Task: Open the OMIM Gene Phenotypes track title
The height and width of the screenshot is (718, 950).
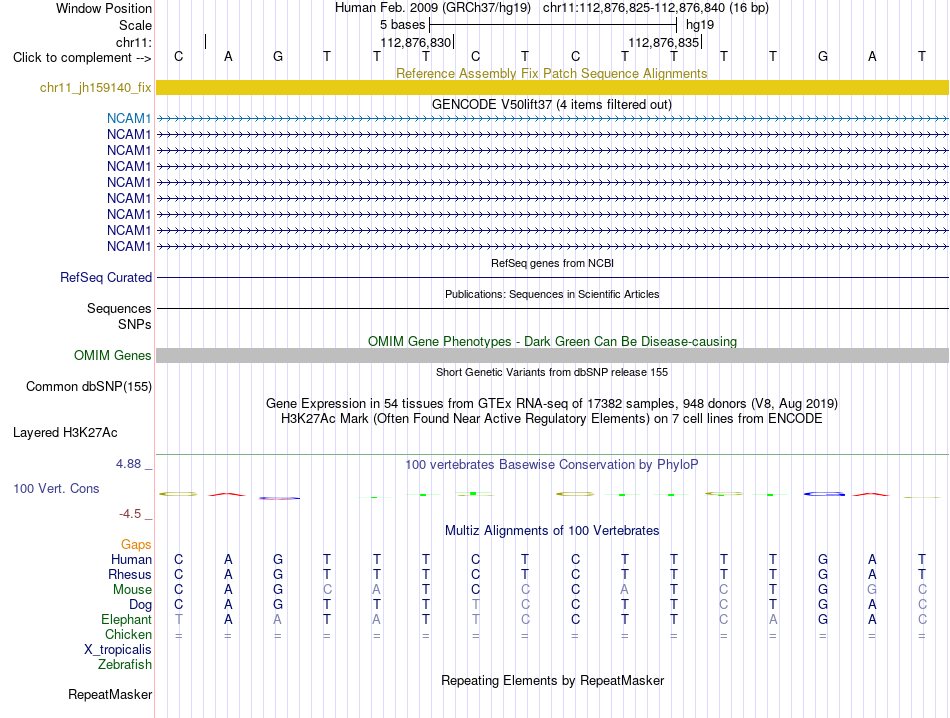Action: (552, 341)
